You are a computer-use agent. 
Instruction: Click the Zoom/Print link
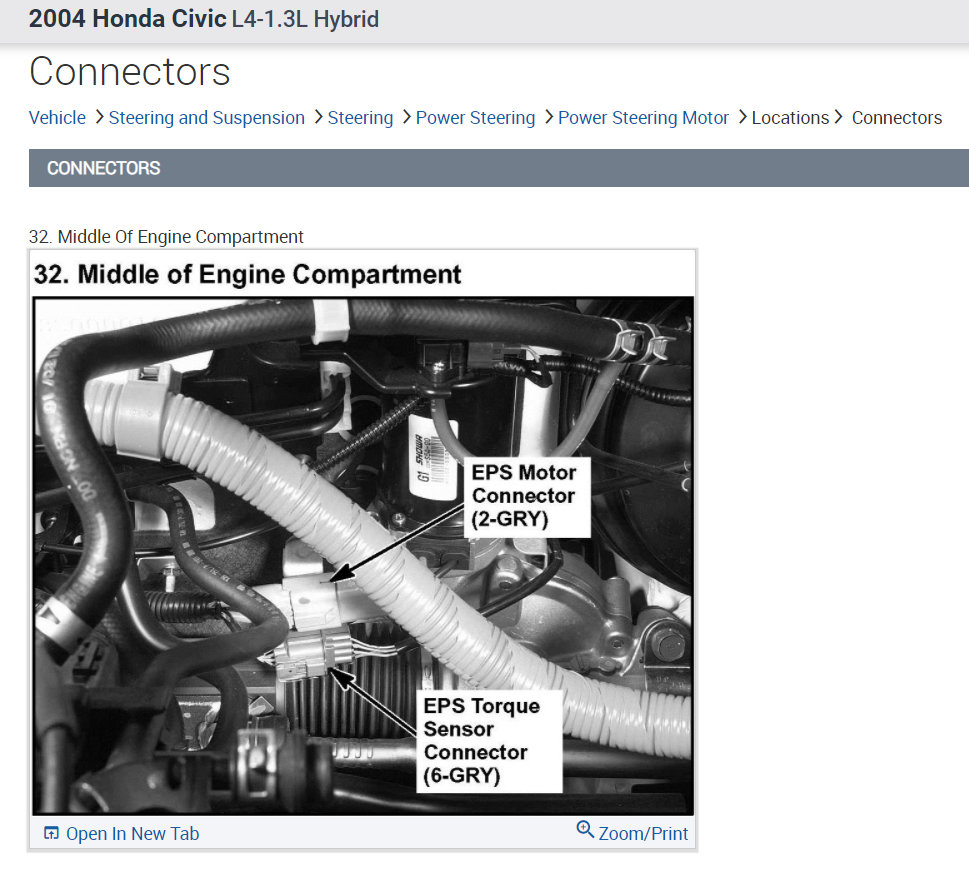(643, 834)
